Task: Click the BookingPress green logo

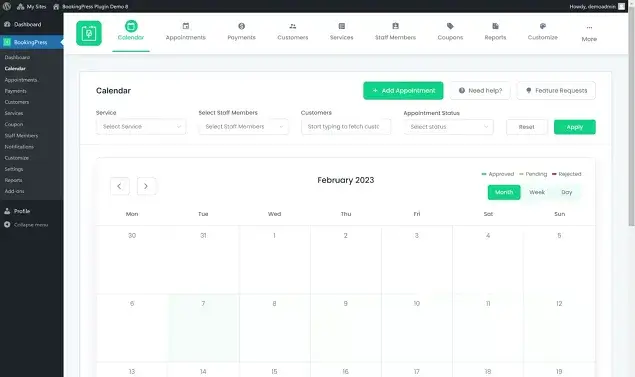Action: pyautogui.click(x=89, y=33)
